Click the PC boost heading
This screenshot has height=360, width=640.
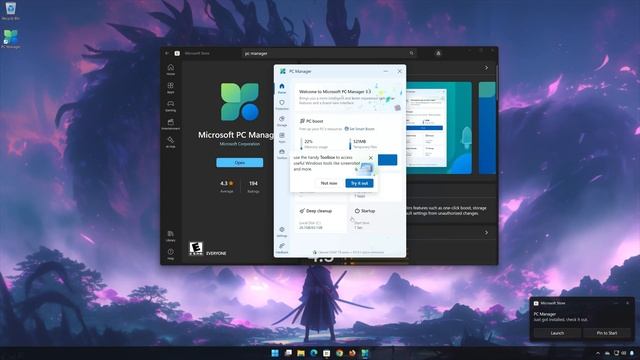pyautogui.click(x=311, y=121)
